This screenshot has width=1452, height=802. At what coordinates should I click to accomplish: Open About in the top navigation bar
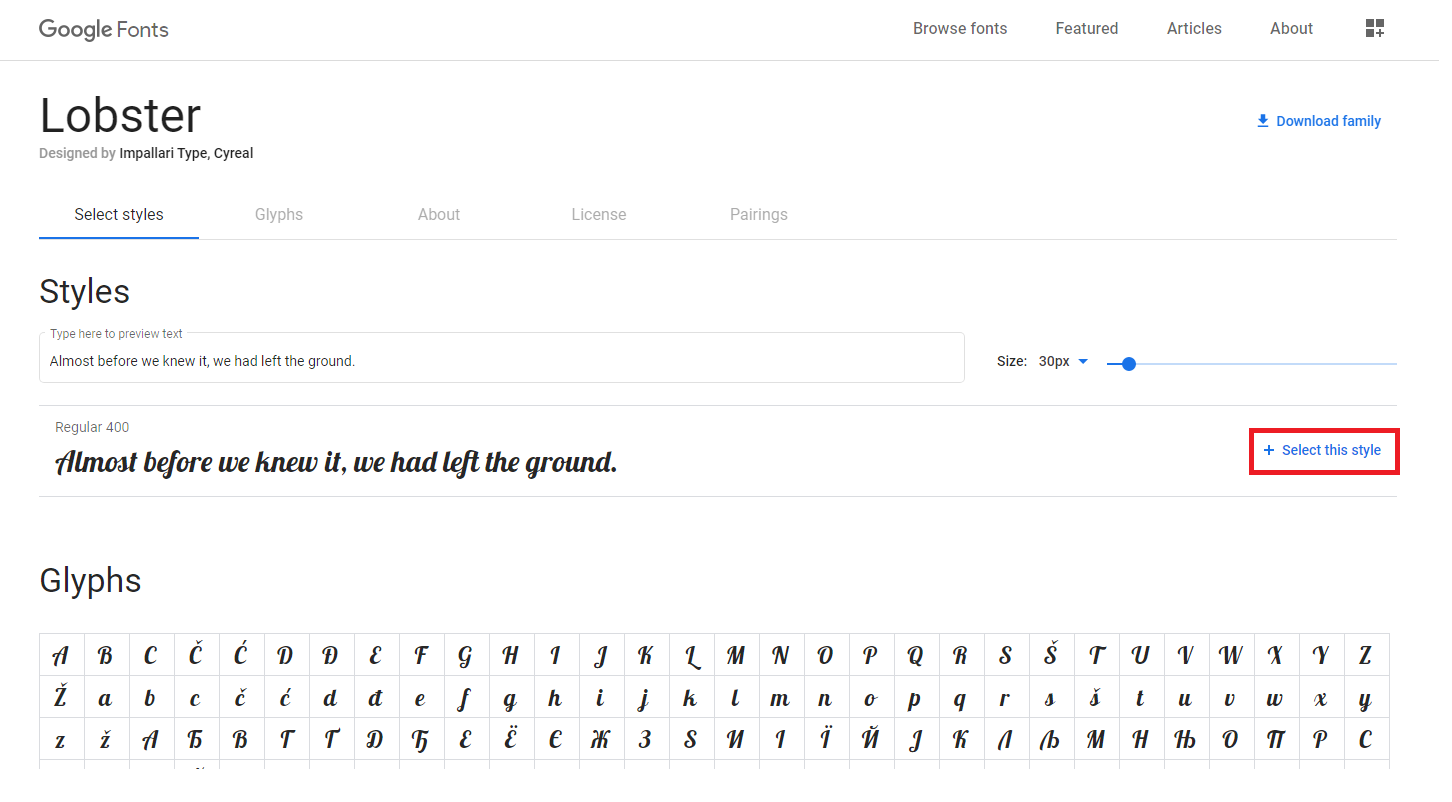1291,29
